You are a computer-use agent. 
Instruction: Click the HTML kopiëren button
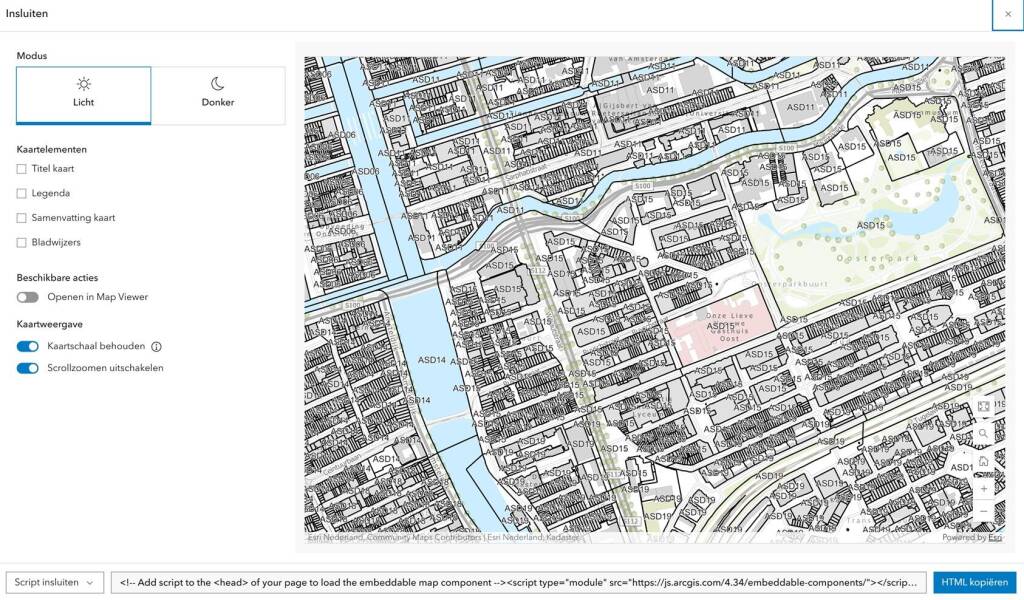click(974, 582)
